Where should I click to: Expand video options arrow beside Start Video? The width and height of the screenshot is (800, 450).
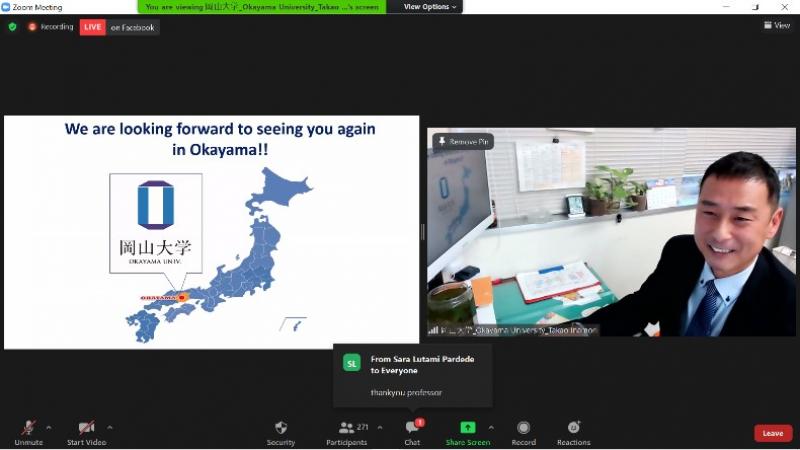click(110, 428)
